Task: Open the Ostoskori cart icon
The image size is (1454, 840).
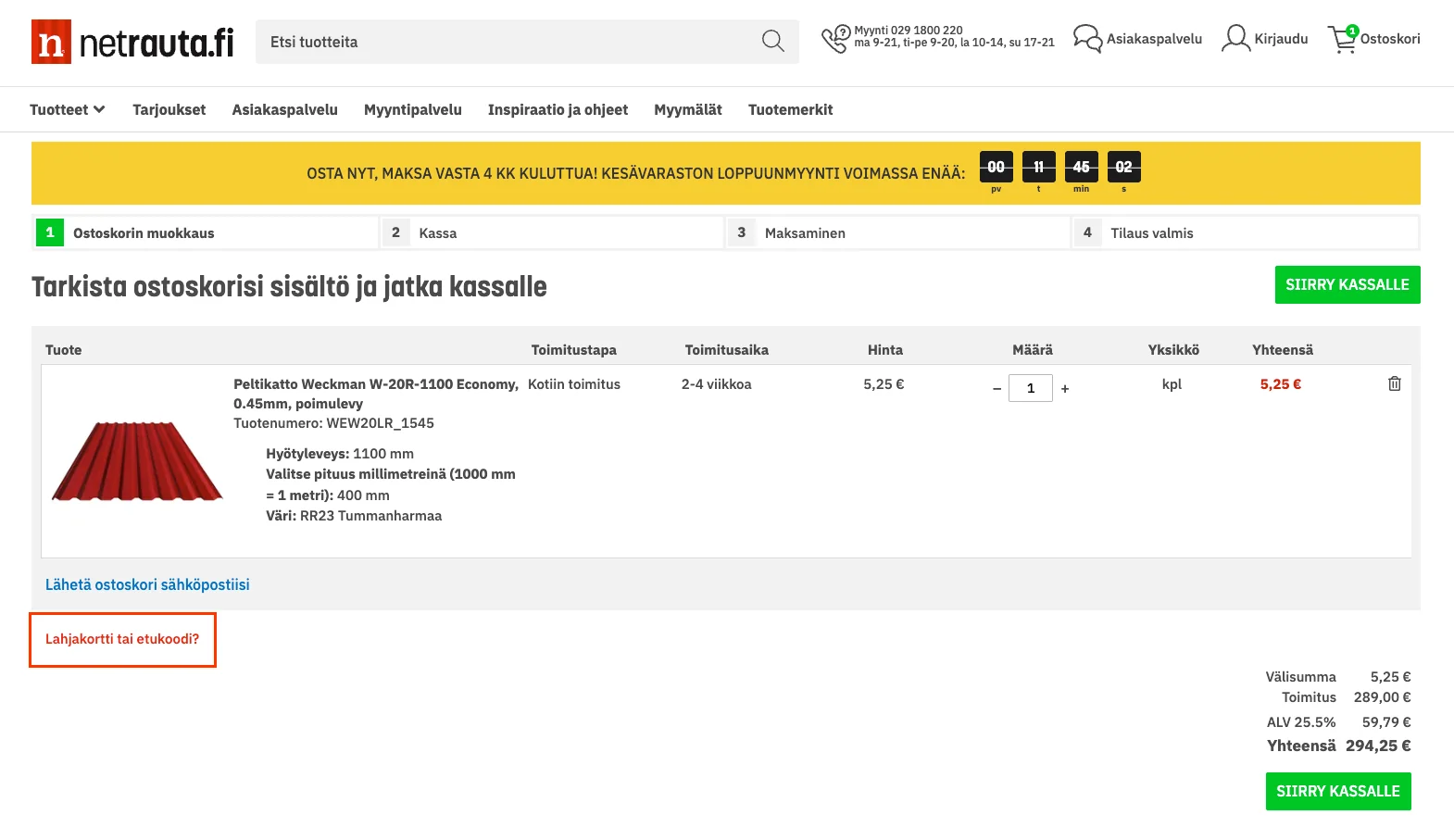Action: (1343, 39)
